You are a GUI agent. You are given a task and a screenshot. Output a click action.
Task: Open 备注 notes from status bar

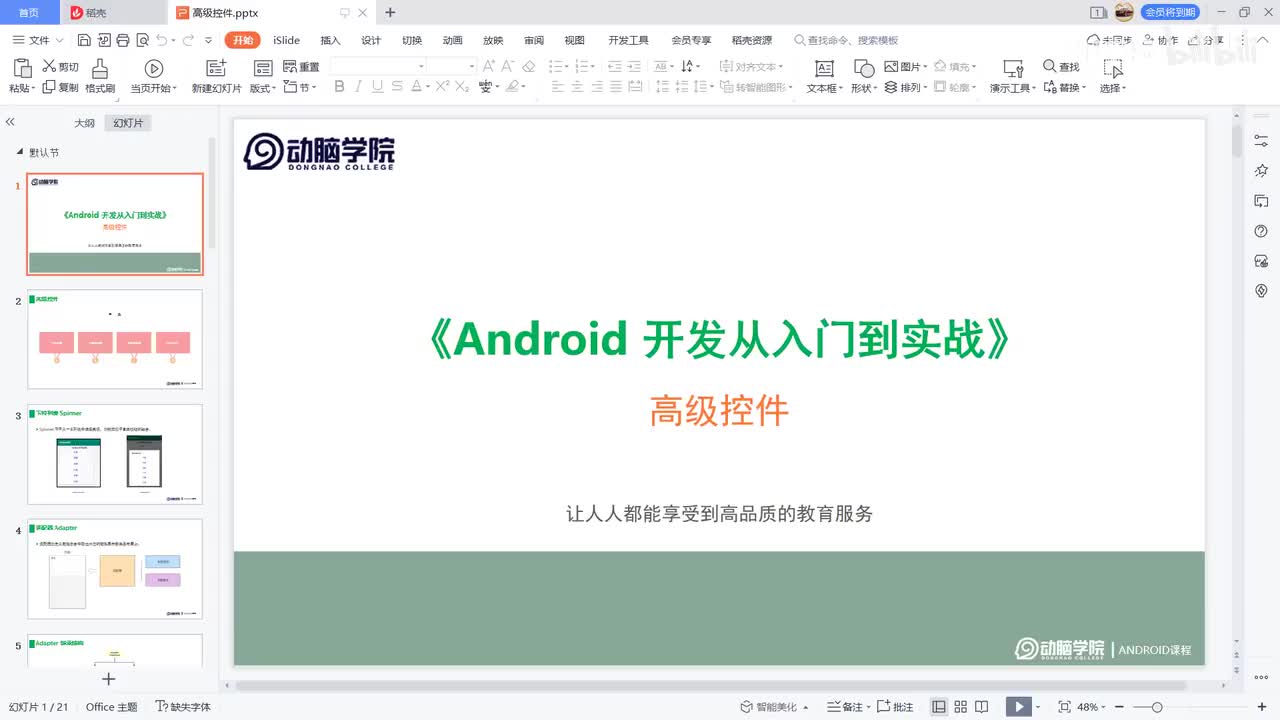(x=846, y=707)
